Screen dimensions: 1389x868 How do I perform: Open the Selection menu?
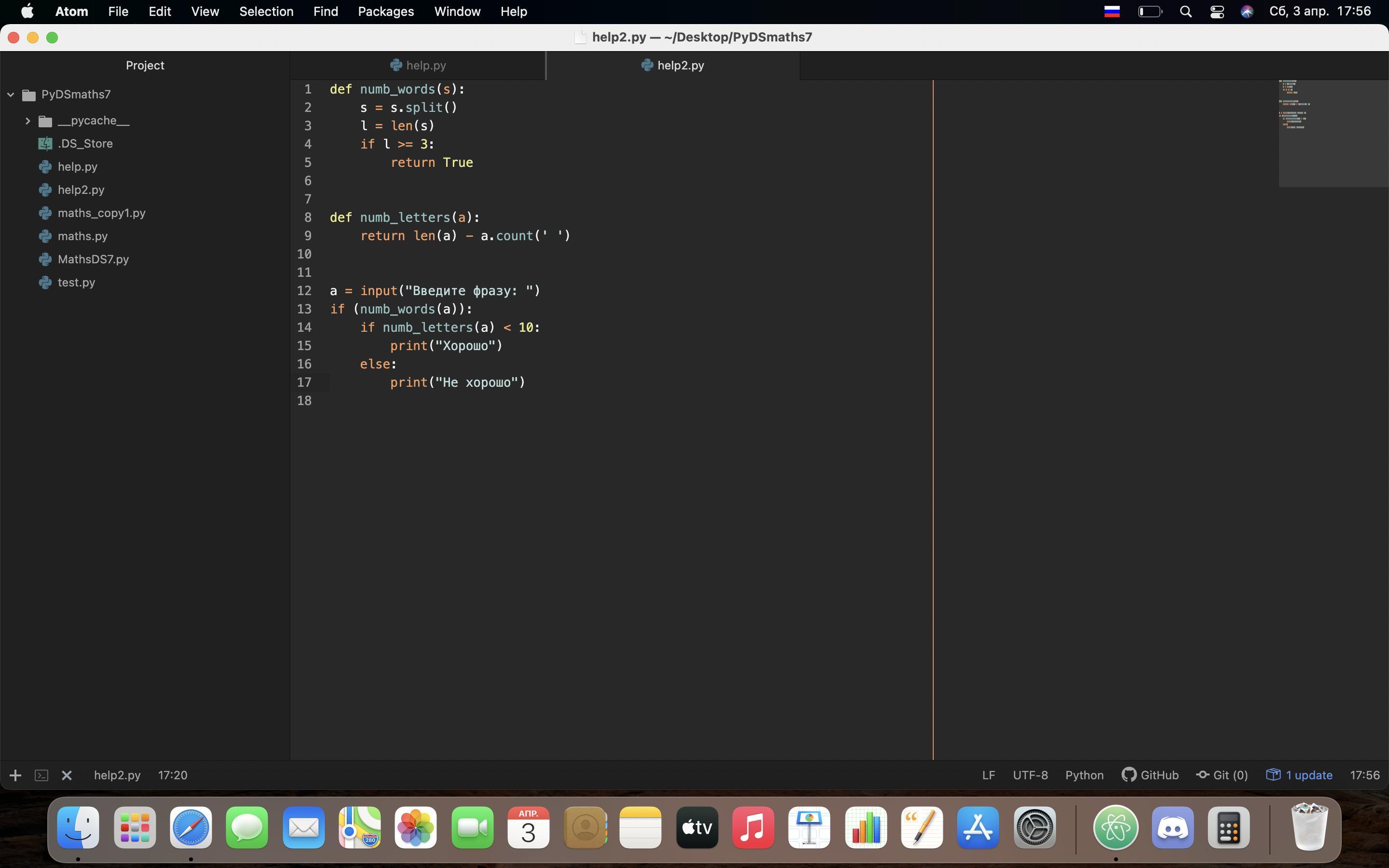(x=266, y=12)
